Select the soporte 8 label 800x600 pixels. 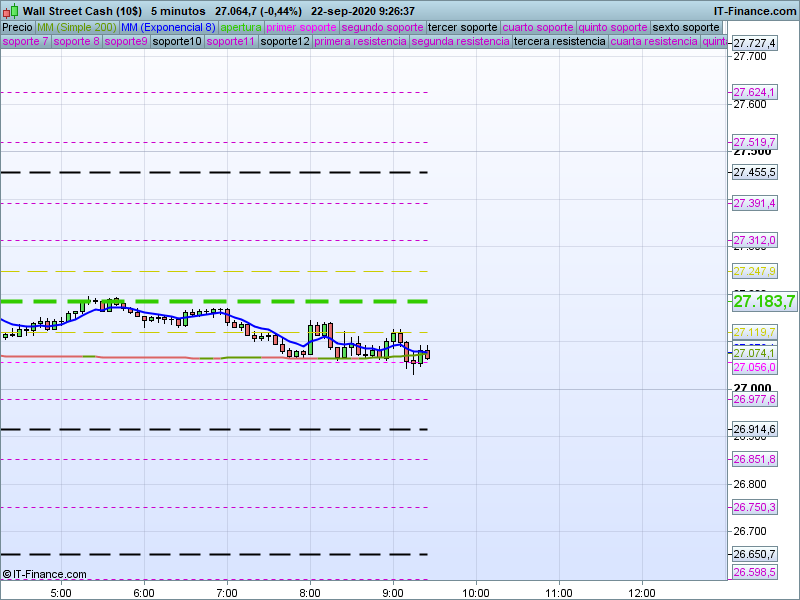tap(77, 41)
